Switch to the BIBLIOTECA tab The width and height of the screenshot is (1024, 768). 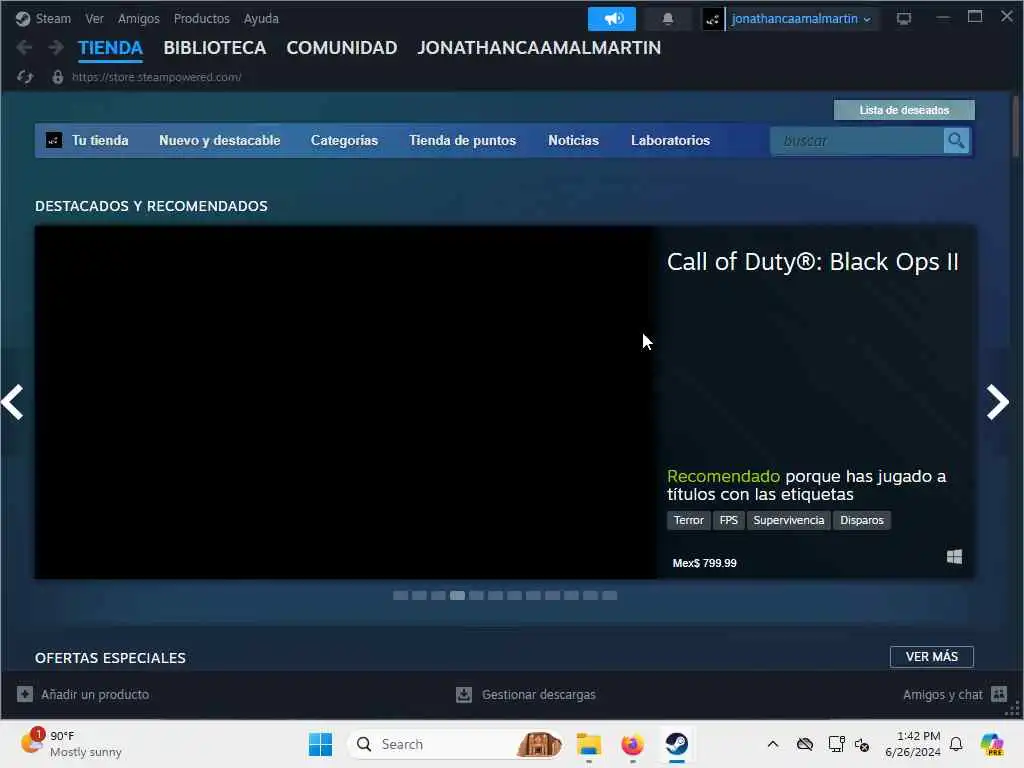click(214, 48)
